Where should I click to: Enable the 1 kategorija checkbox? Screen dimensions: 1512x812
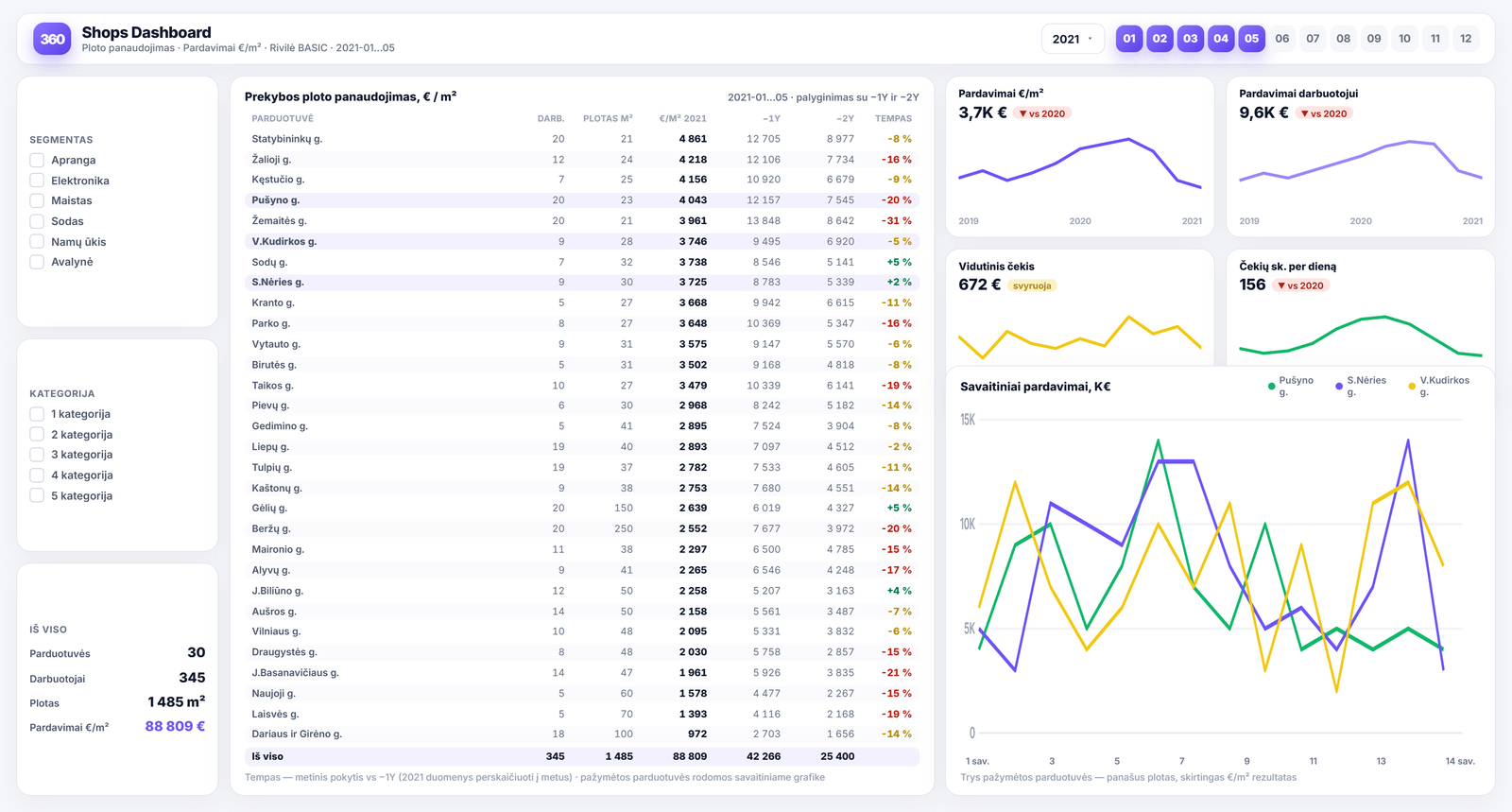(37, 414)
